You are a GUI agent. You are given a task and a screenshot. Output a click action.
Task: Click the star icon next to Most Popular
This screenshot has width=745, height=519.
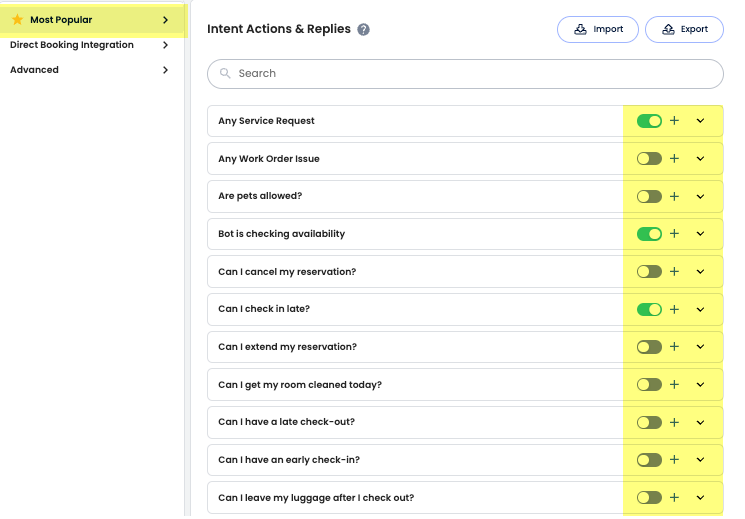click(x=17, y=20)
